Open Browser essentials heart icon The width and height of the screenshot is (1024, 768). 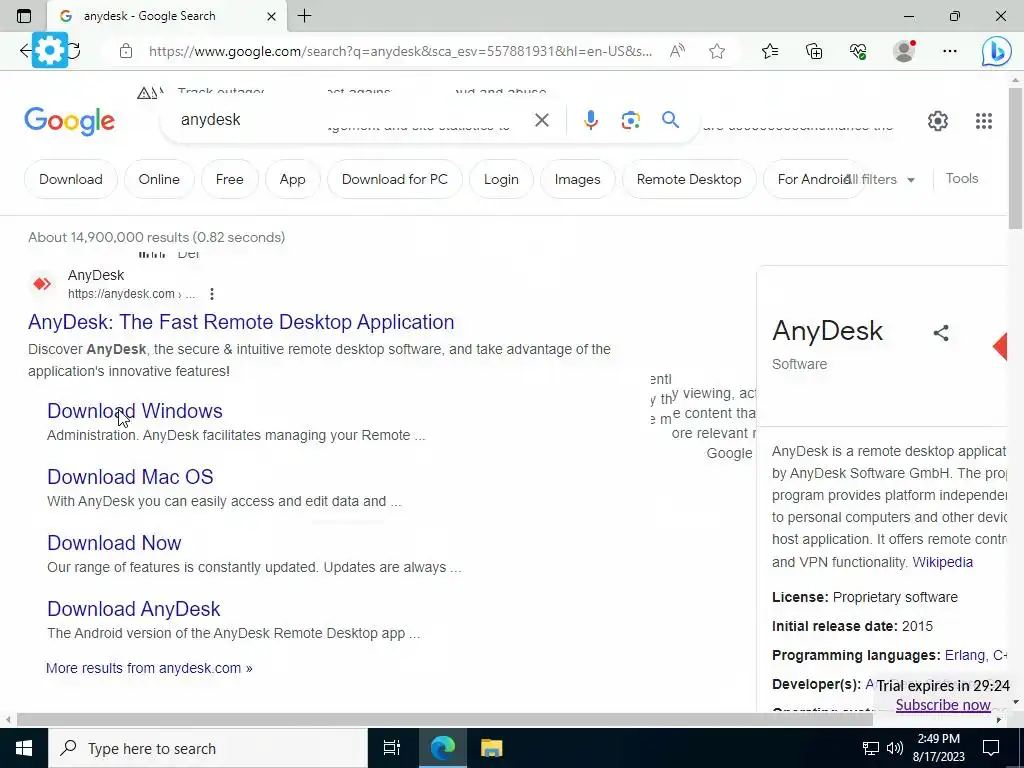point(858,51)
